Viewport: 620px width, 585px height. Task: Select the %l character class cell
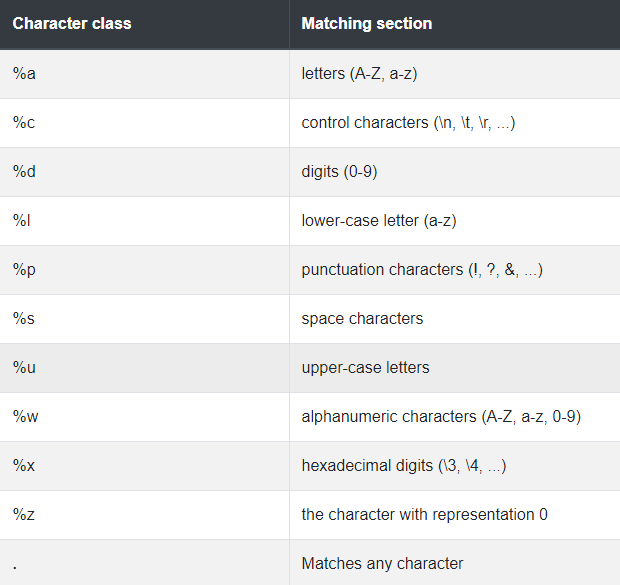click(x=21, y=220)
